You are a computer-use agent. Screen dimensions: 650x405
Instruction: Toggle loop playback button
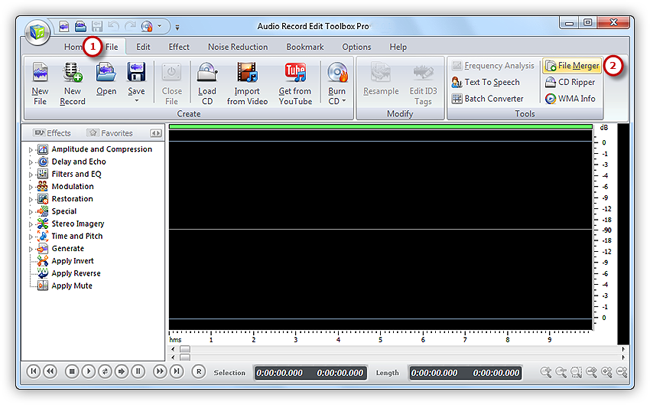tap(105, 371)
